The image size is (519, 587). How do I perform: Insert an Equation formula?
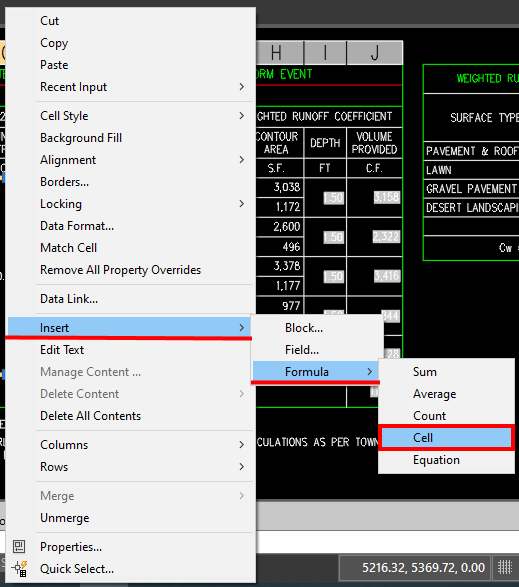coord(446,460)
